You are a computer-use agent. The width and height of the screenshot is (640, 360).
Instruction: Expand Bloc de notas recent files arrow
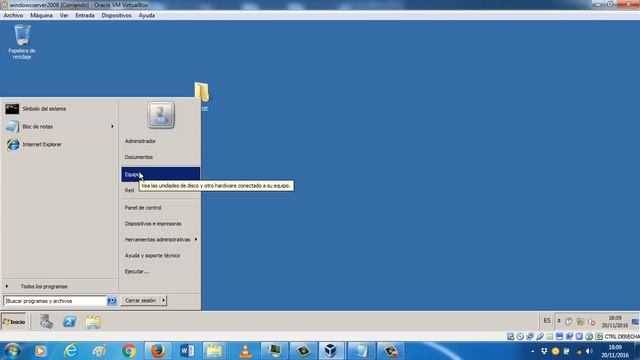(x=112, y=127)
